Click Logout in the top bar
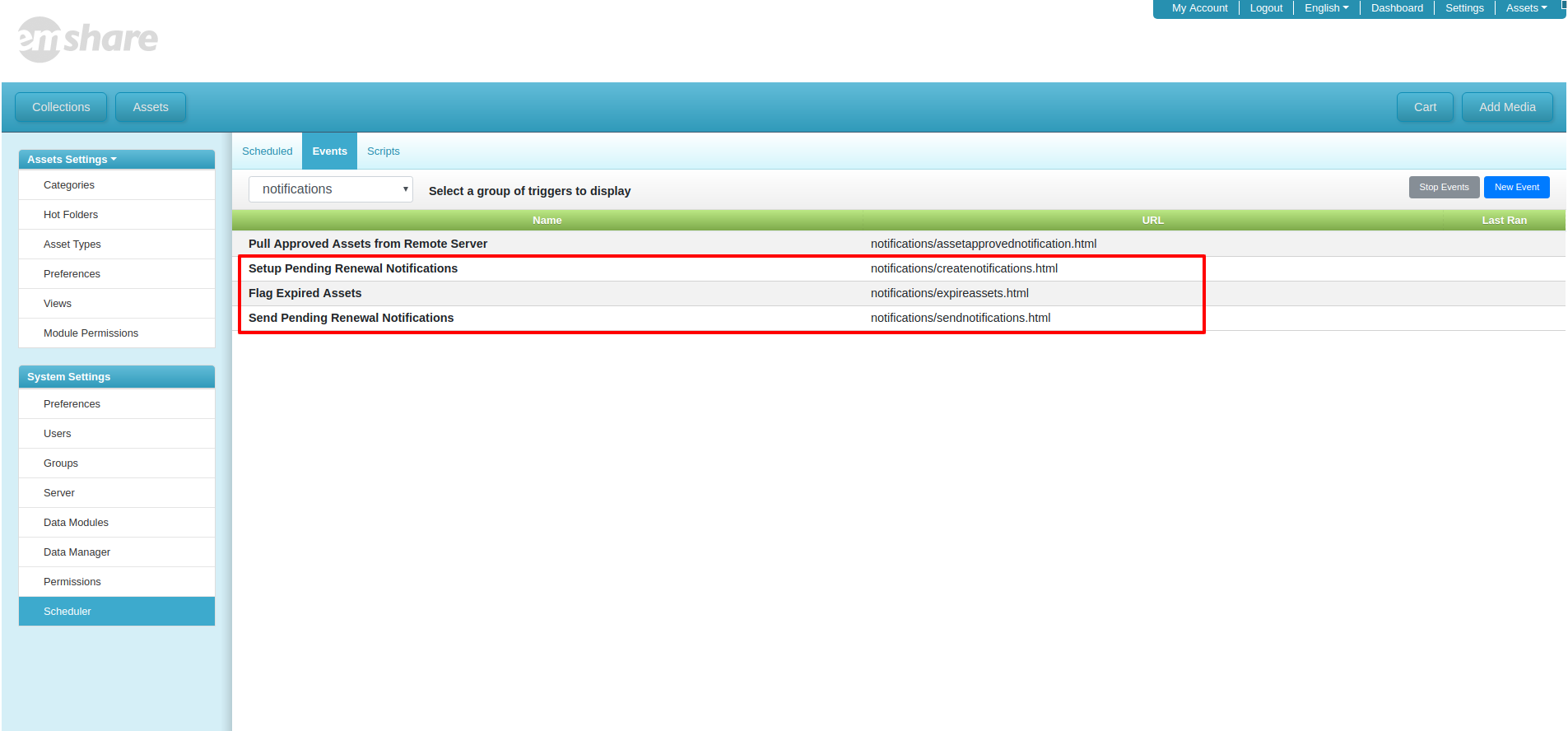 tap(1266, 8)
